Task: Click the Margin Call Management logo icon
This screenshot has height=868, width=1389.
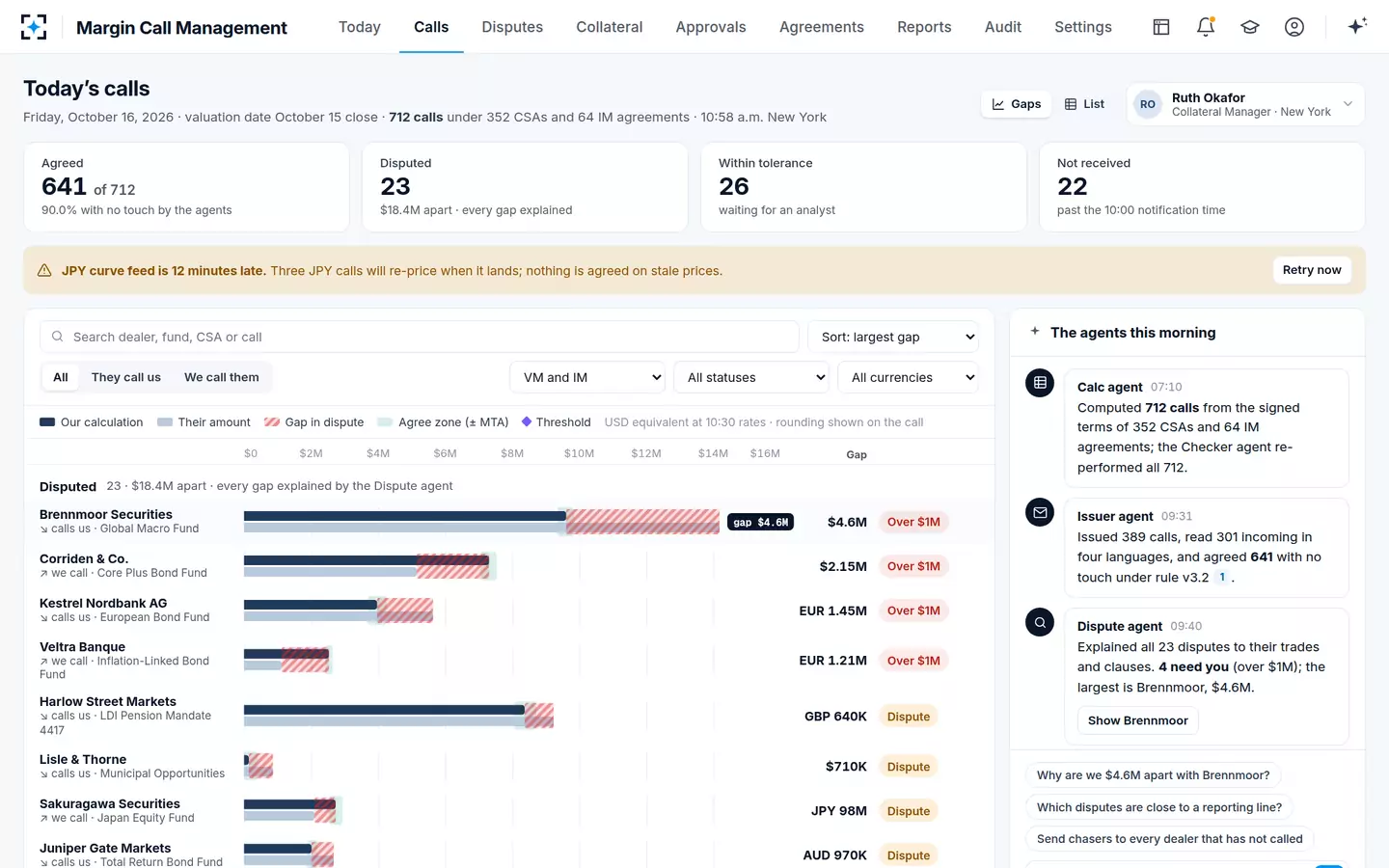Action: coord(34,27)
